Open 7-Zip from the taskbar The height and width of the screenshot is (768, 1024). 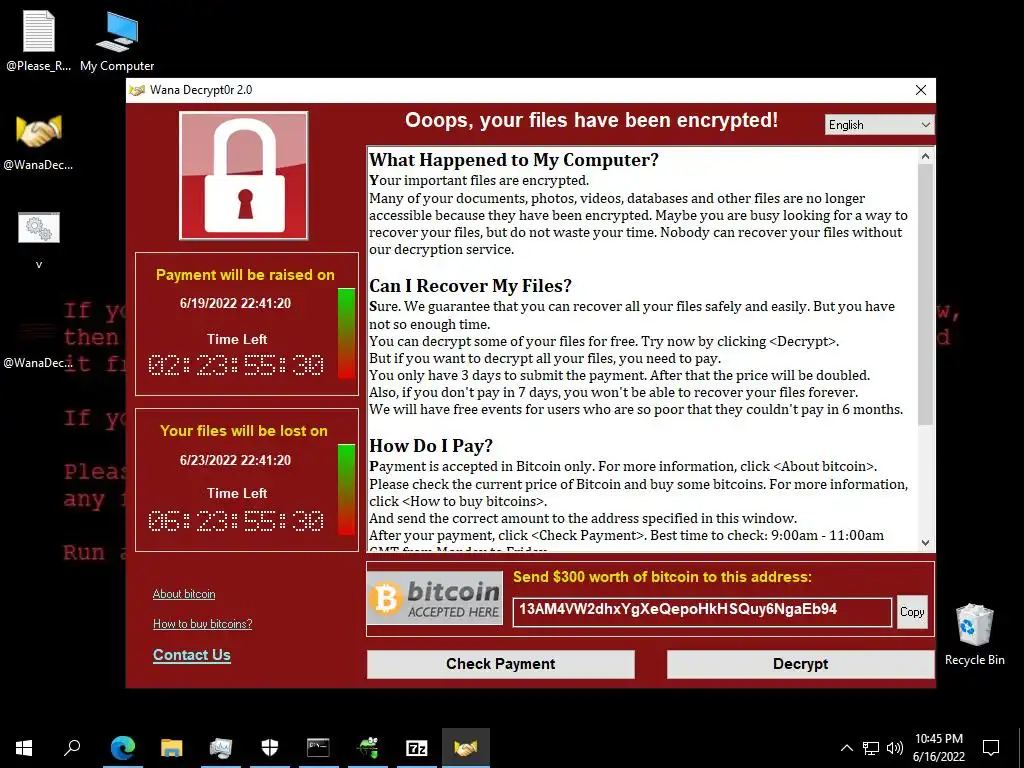click(x=417, y=748)
